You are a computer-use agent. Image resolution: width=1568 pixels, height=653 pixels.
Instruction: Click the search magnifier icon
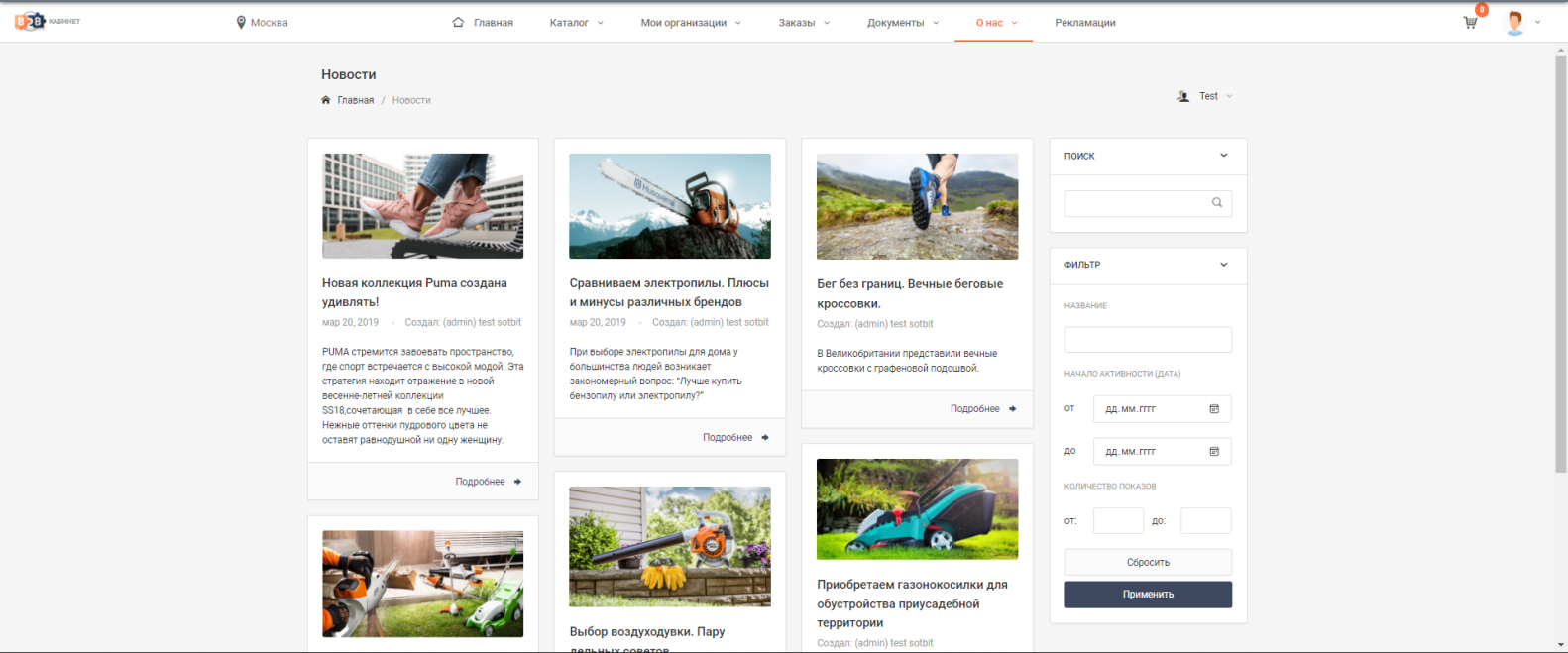pyautogui.click(x=1217, y=203)
